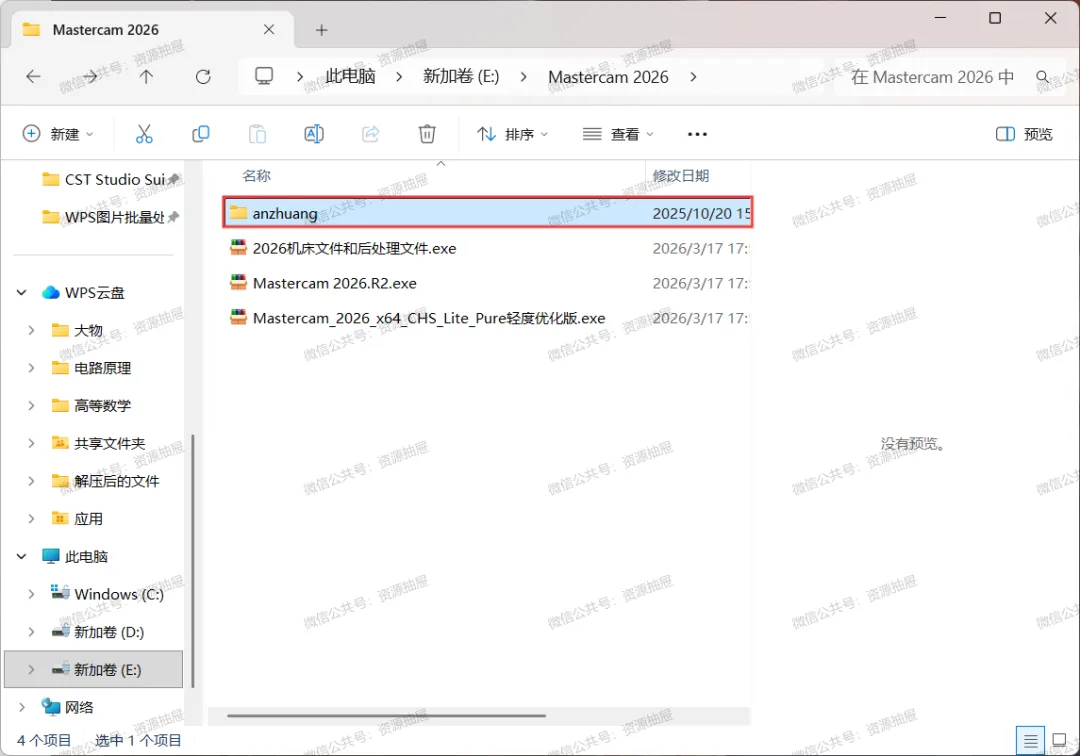Click the search magnifier icon
Image resolution: width=1080 pixels, height=756 pixels.
coord(1043,77)
